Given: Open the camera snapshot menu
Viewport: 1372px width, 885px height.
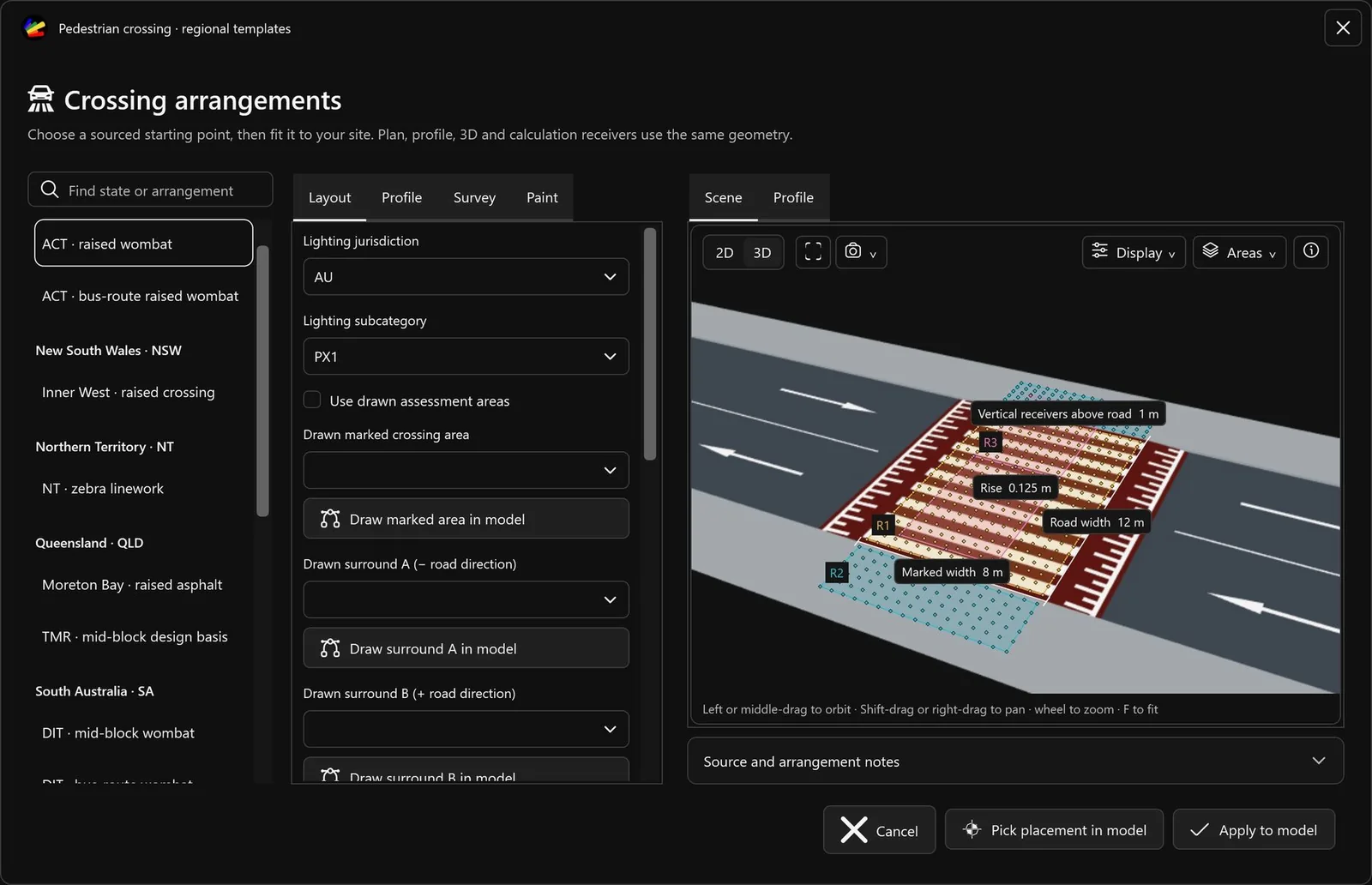Looking at the screenshot, I should pyautogui.click(x=861, y=252).
